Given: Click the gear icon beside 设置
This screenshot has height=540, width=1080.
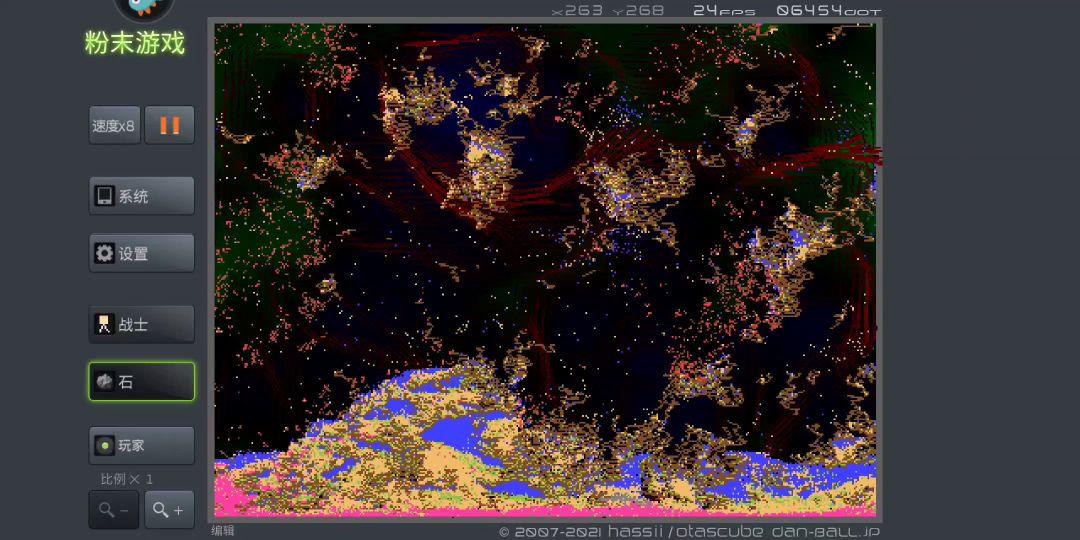Looking at the screenshot, I should (x=105, y=253).
